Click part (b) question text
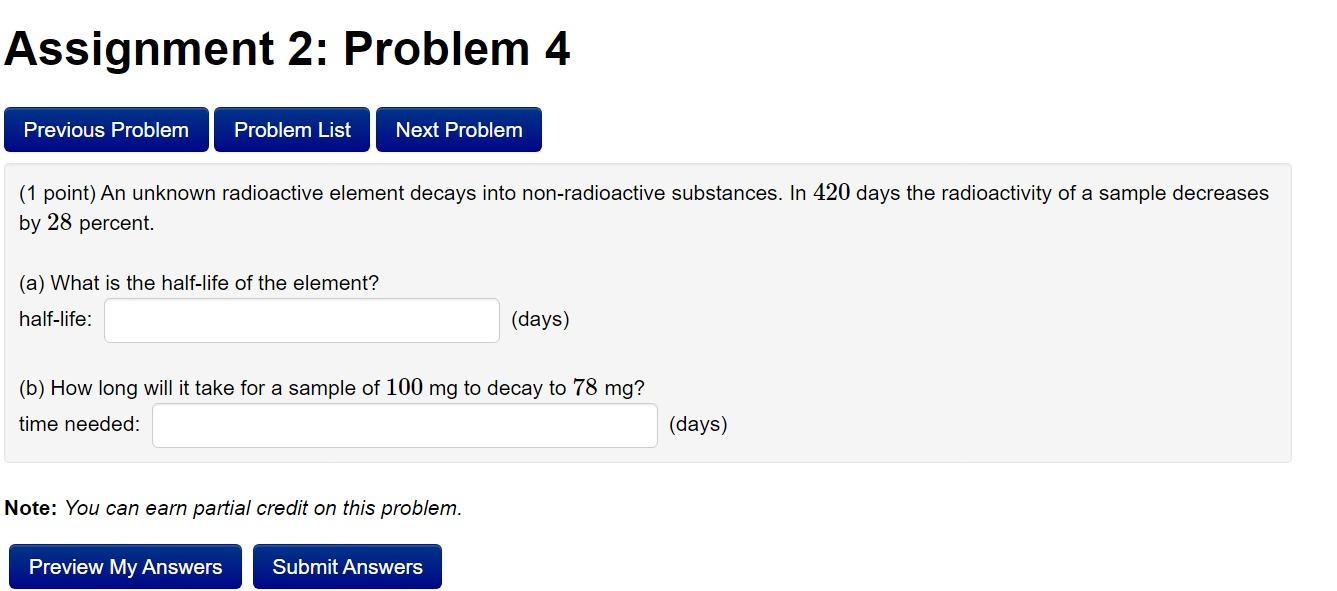Screen dimensions: 1337x591 pos(330,386)
